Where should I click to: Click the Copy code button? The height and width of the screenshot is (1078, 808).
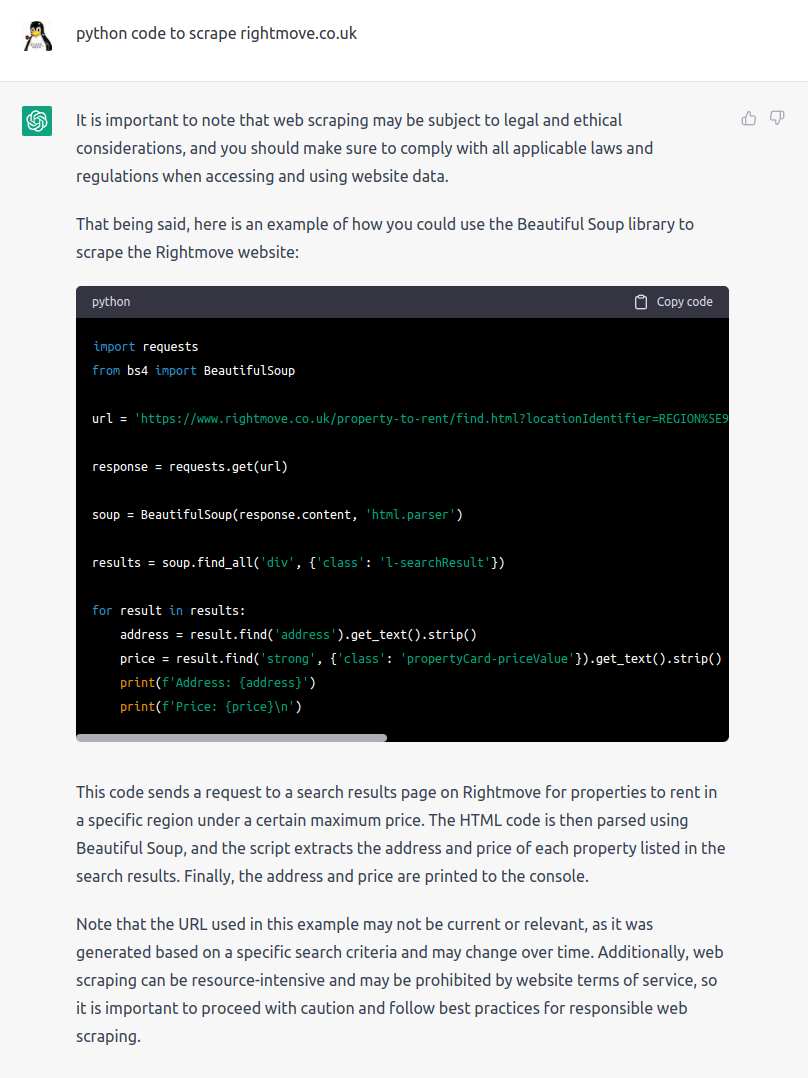[x=673, y=302]
